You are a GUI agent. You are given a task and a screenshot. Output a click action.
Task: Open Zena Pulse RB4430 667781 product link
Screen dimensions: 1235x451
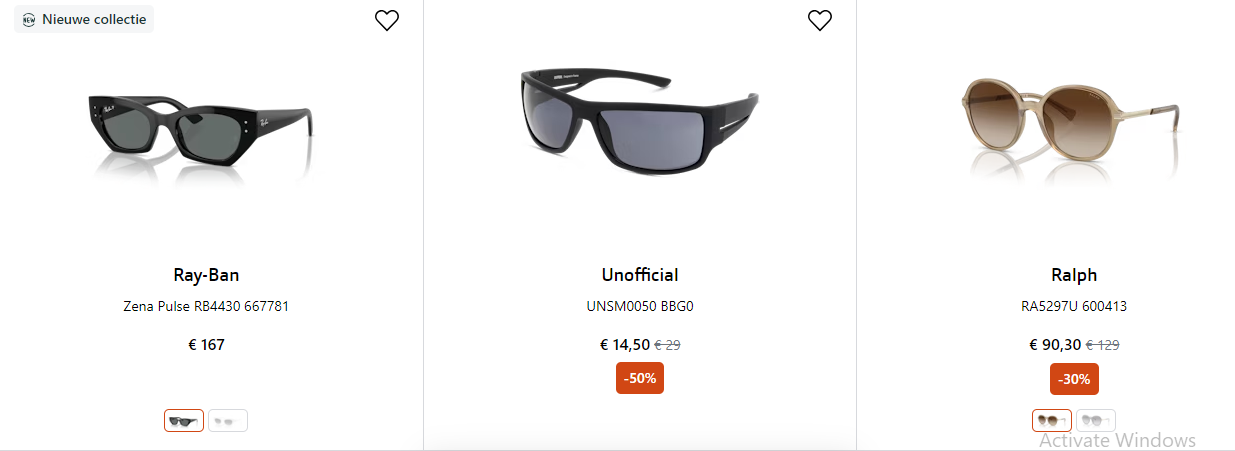(206, 306)
